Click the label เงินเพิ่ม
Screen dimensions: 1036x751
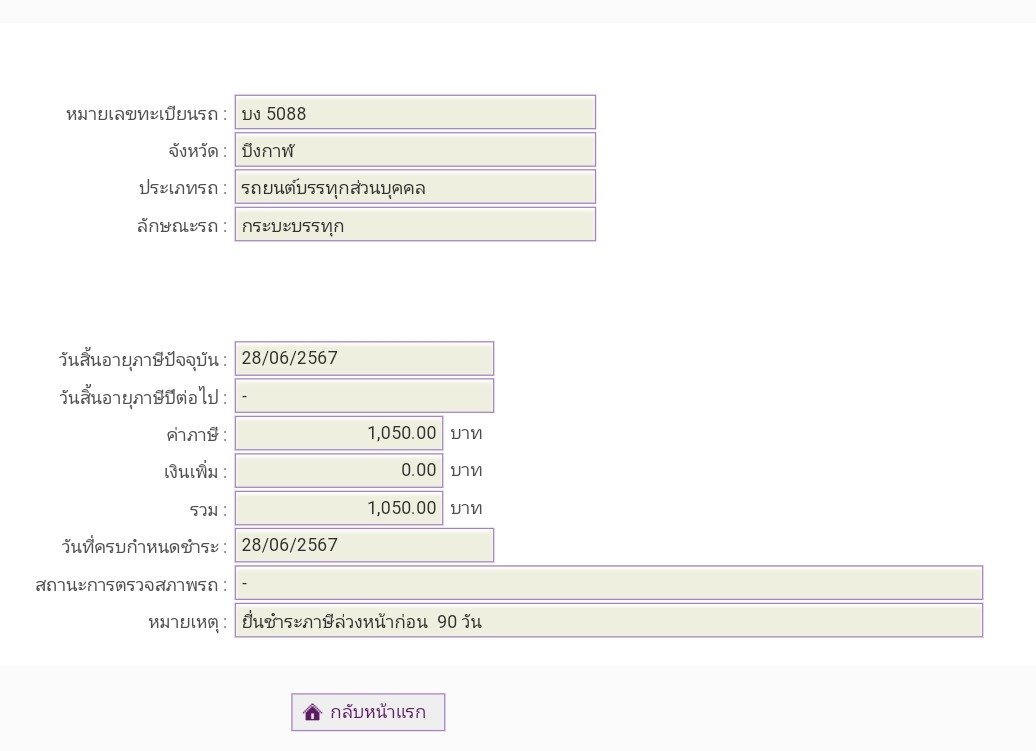(190, 472)
